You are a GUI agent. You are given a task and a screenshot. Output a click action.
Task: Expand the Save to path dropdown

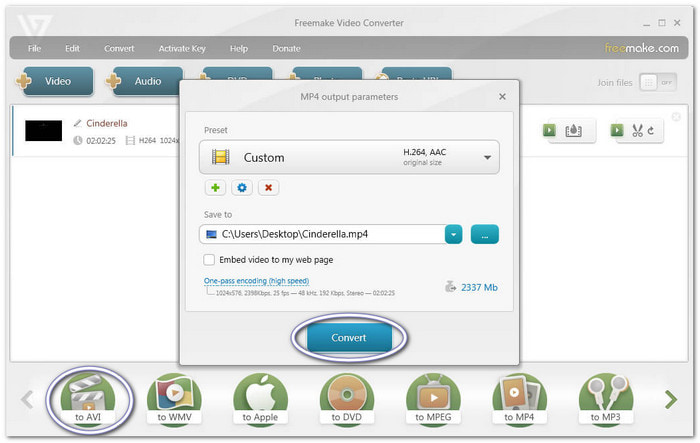click(454, 234)
